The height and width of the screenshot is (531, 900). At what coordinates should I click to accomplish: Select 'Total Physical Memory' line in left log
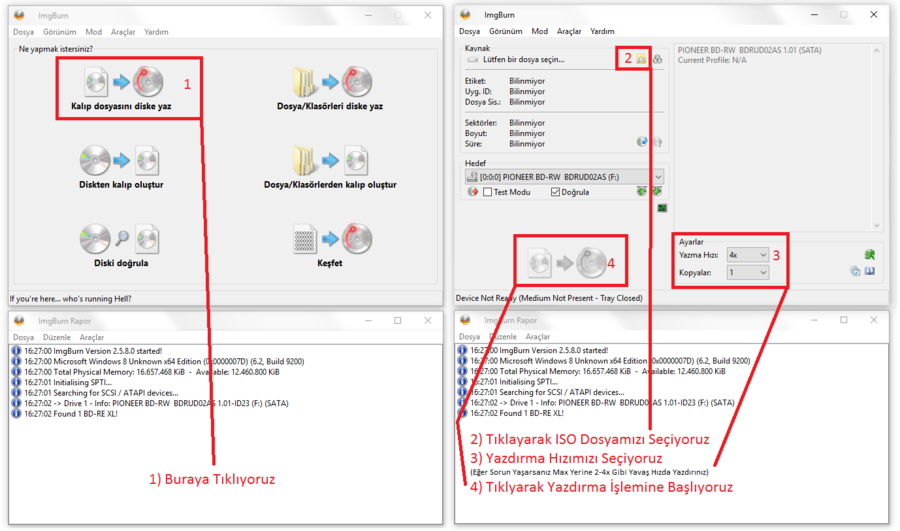(152, 372)
